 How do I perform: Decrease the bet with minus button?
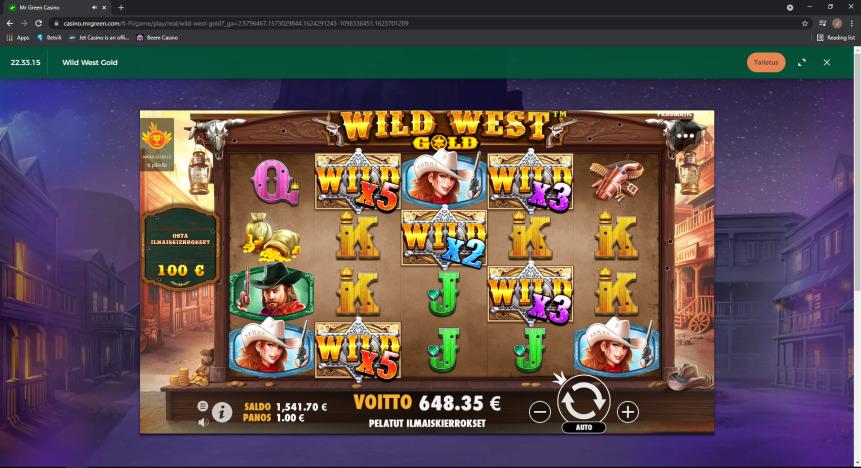click(x=540, y=411)
